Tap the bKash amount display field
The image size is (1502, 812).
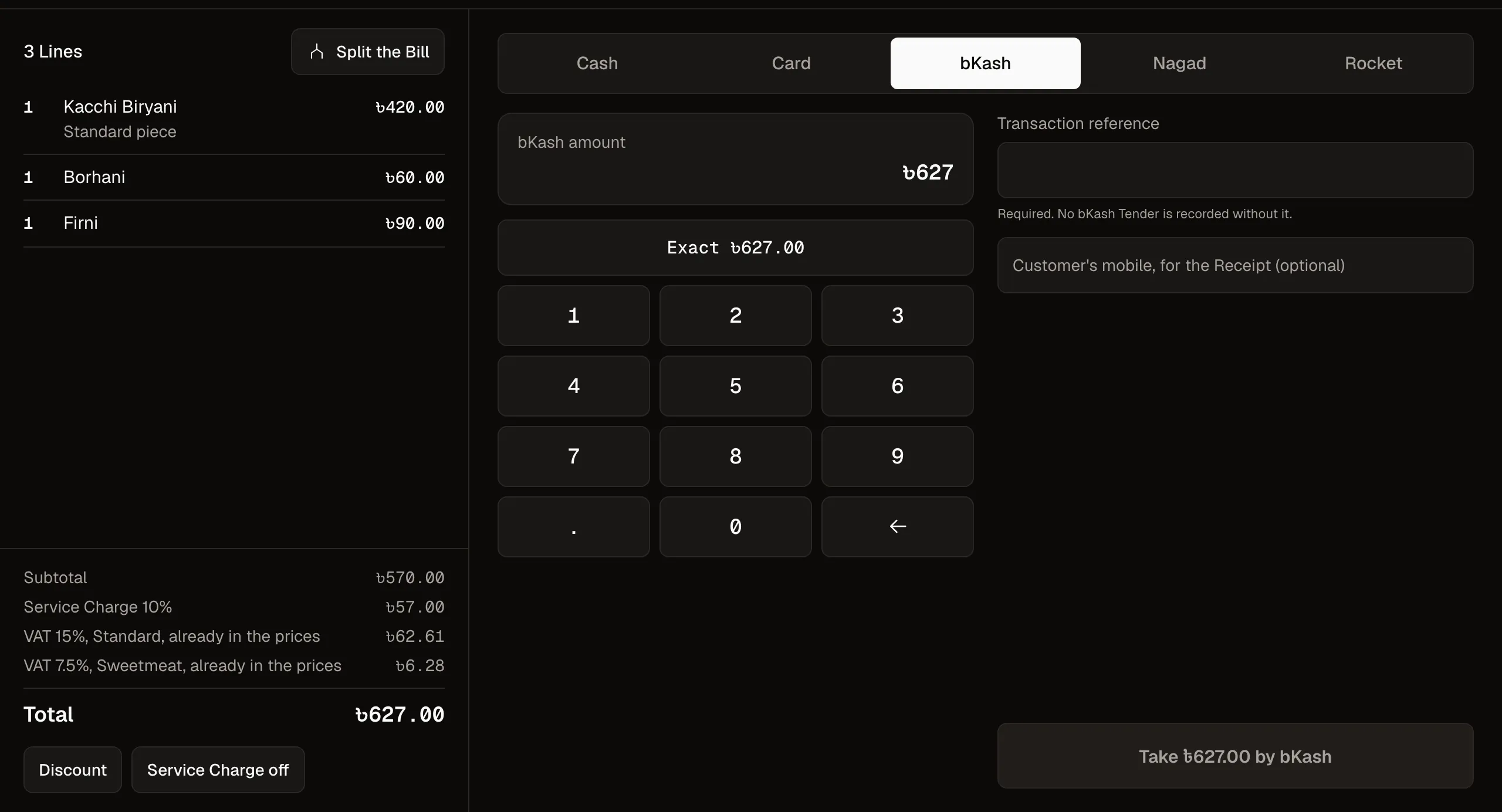[x=736, y=159]
